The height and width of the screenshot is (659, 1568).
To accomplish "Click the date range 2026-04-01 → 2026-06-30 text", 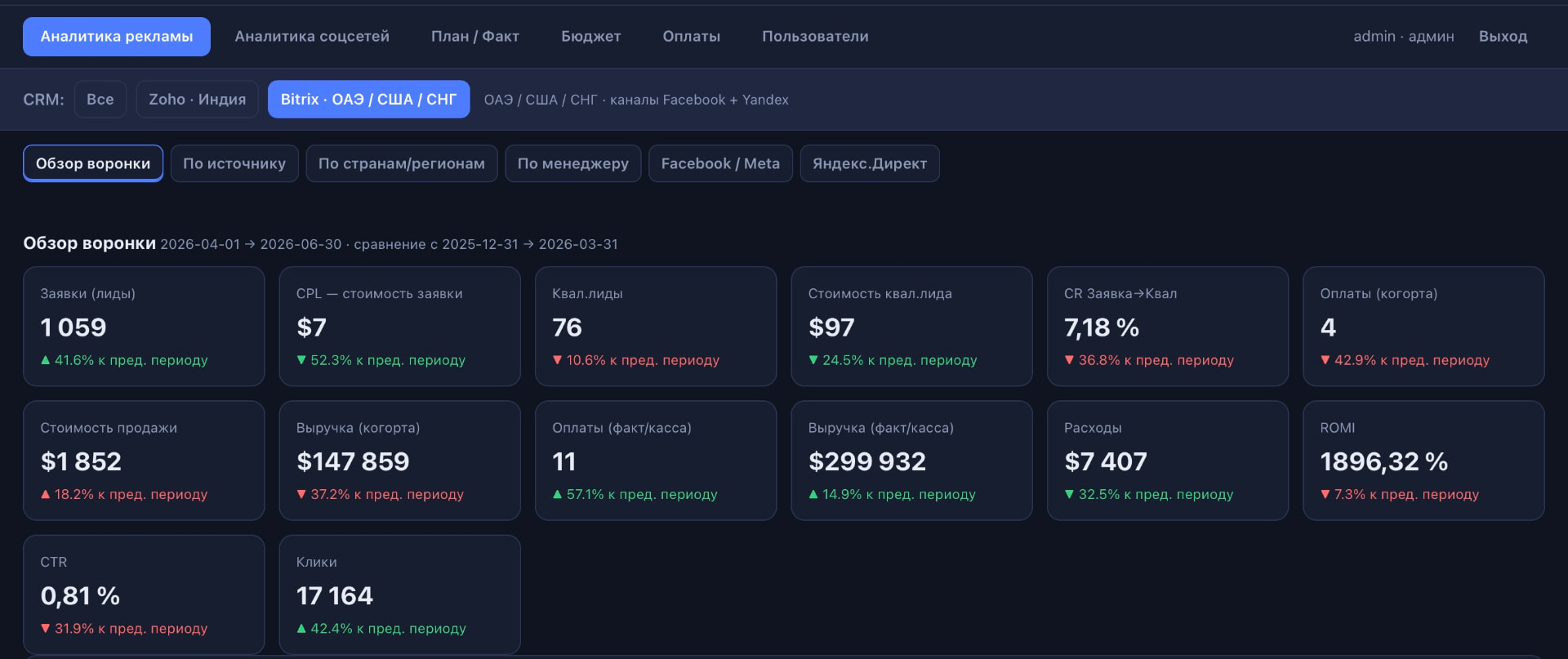I will (251, 244).
